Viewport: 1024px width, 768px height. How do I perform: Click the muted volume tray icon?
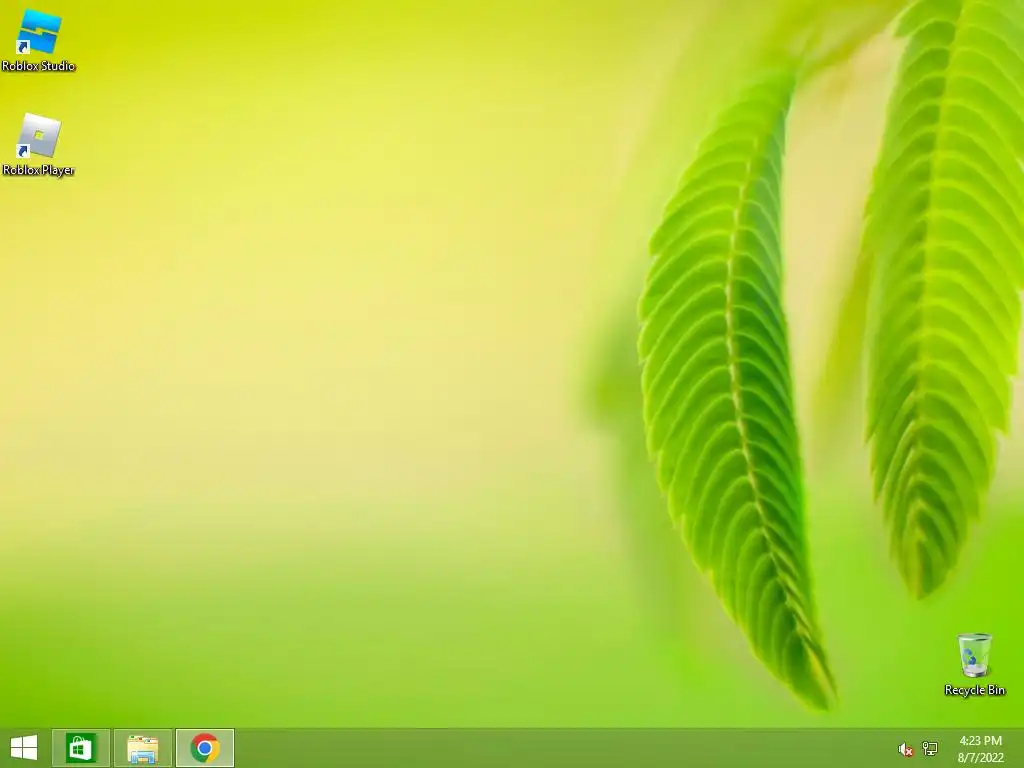pos(905,749)
